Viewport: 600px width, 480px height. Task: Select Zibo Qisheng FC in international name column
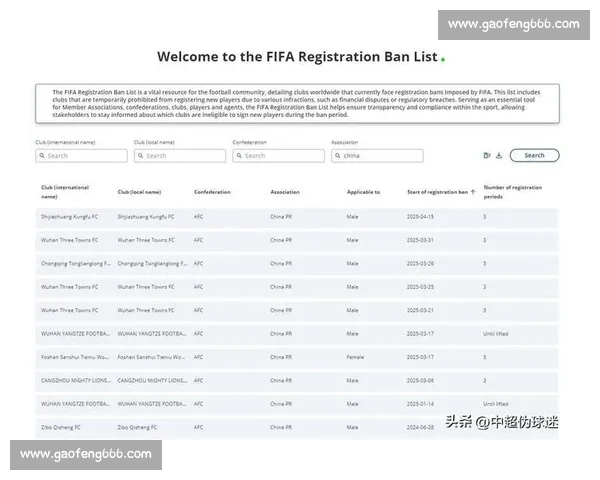(x=60, y=427)
